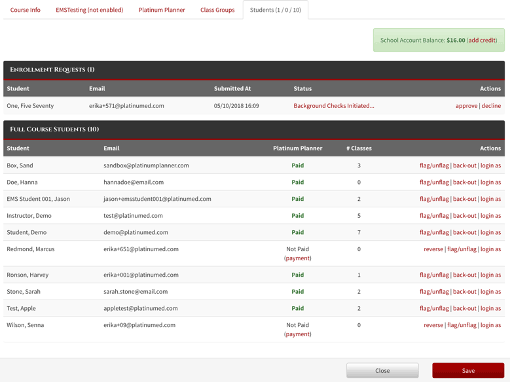Decline One, Five Seventy's enrollment request
Image resolution: width=510 pixels, height=382 pixels.
tap(491, 106)
